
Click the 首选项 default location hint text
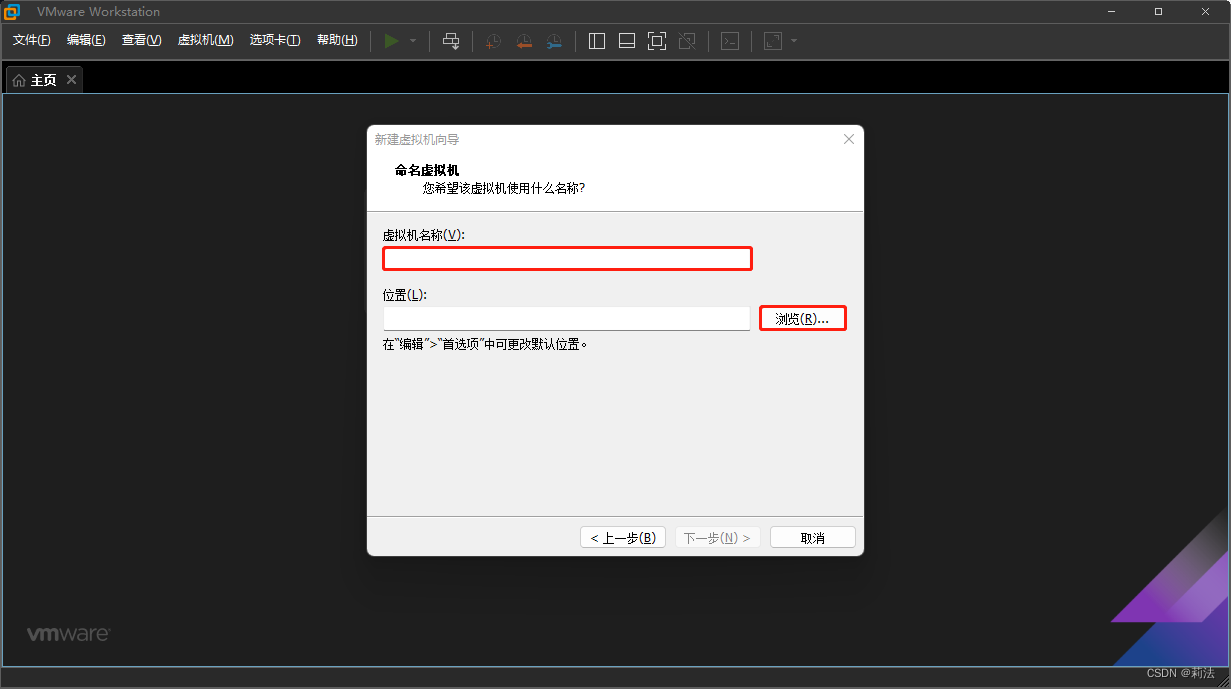[486, 344]
